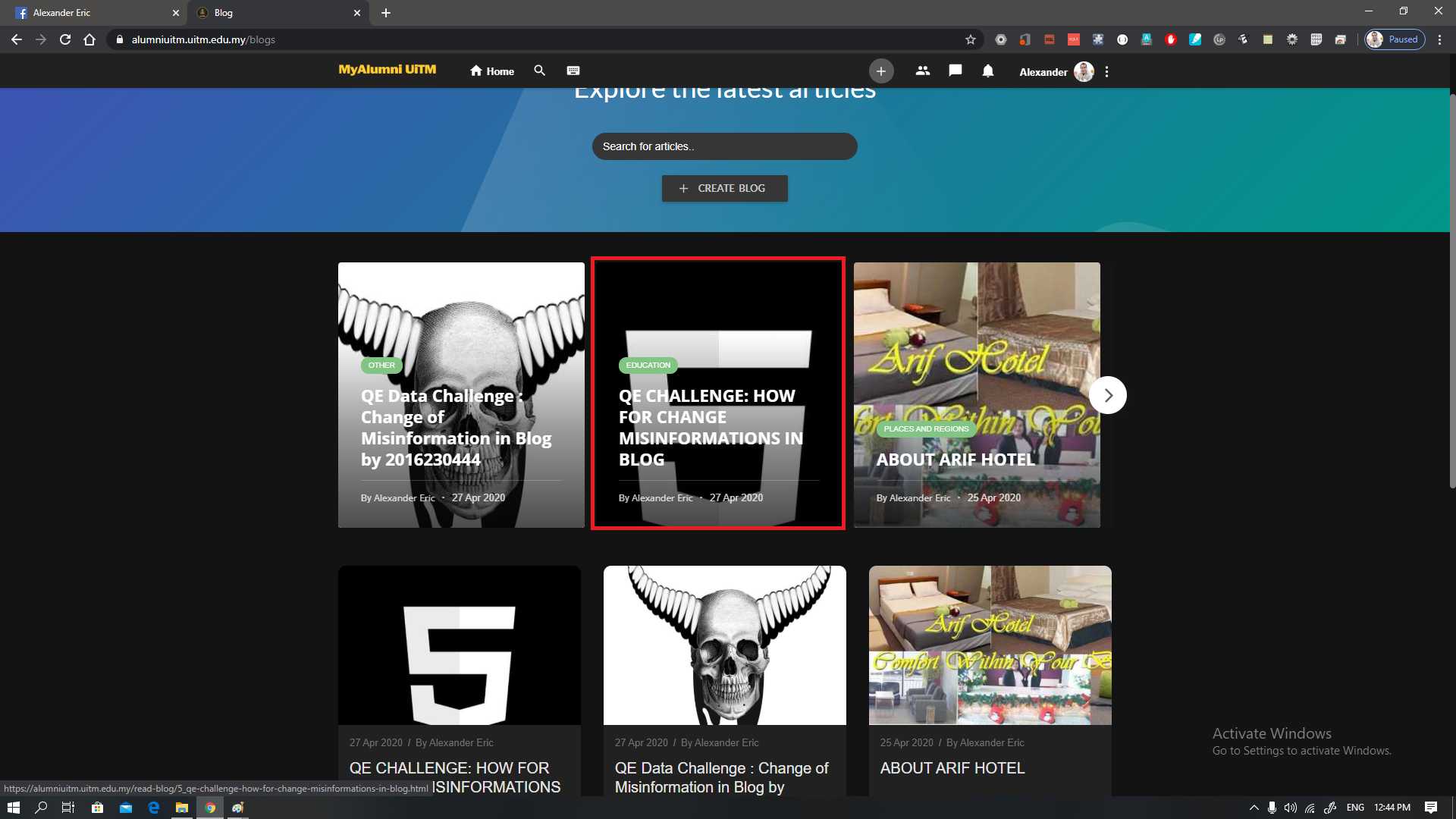Click the Chrome taskbar icon
This screenshot has height=819, width=1456.
click(210, 808)
